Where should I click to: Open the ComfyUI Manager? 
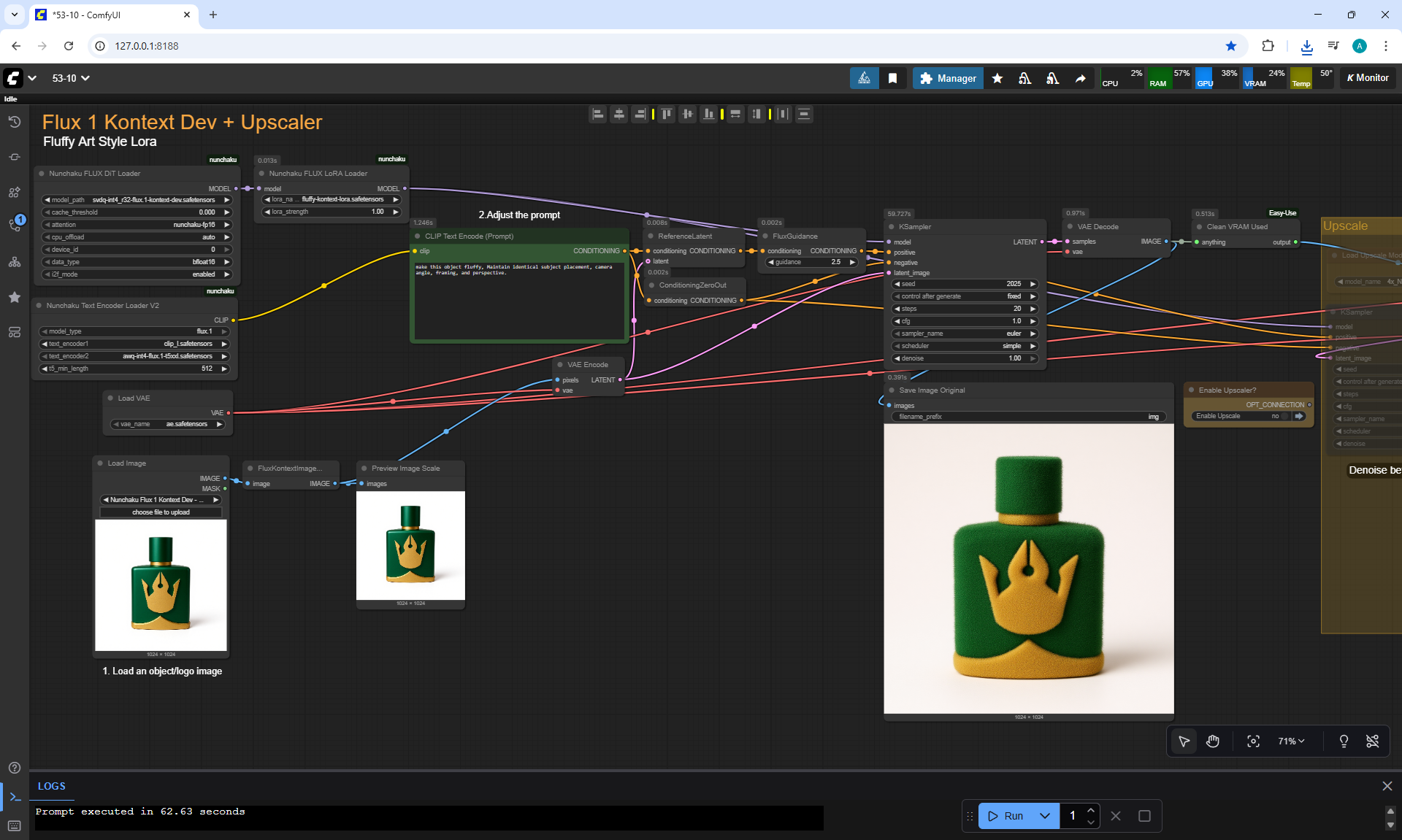click(948, 78)
